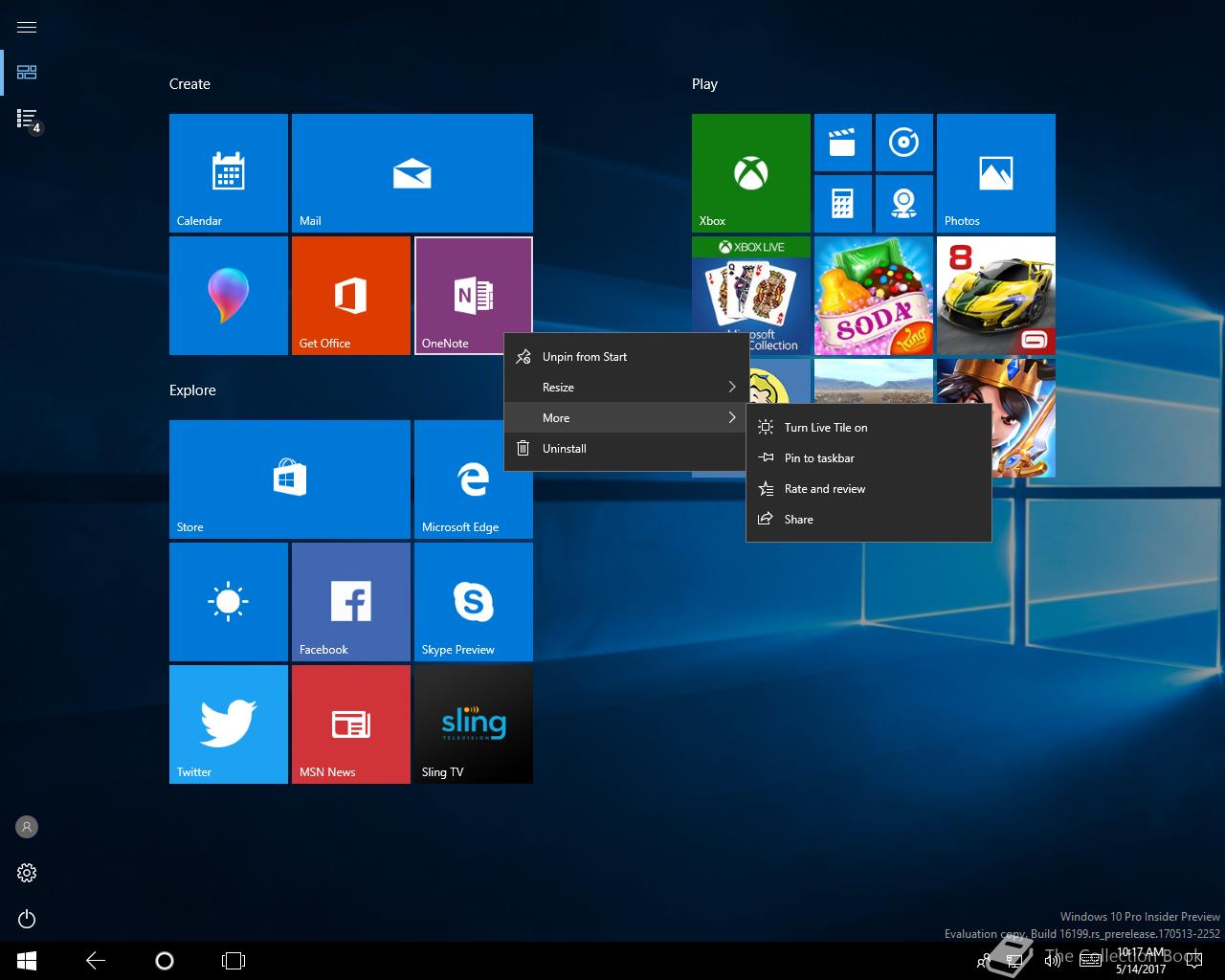Expand the More submenu
This screenshot has height=980, width=1225.
627,417
